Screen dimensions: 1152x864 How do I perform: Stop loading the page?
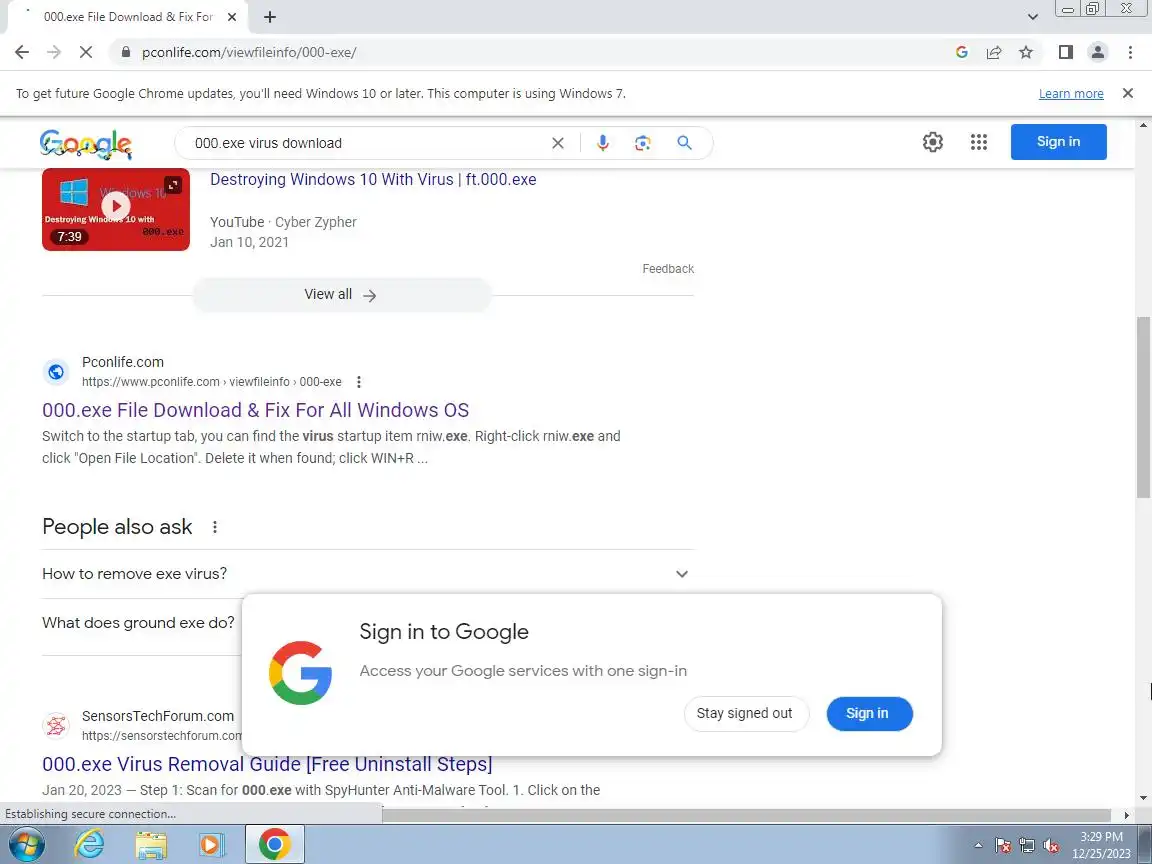(85, 52)
